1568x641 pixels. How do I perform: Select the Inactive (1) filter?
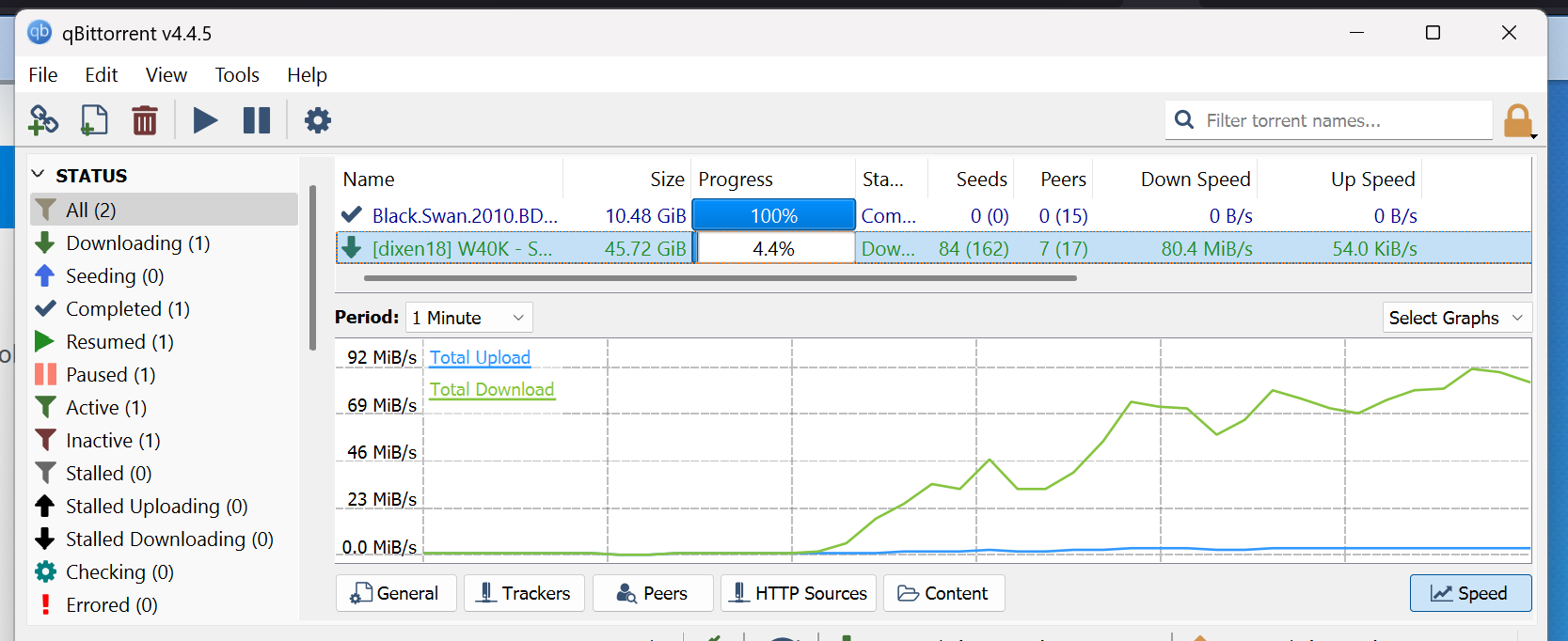(165, 440)
